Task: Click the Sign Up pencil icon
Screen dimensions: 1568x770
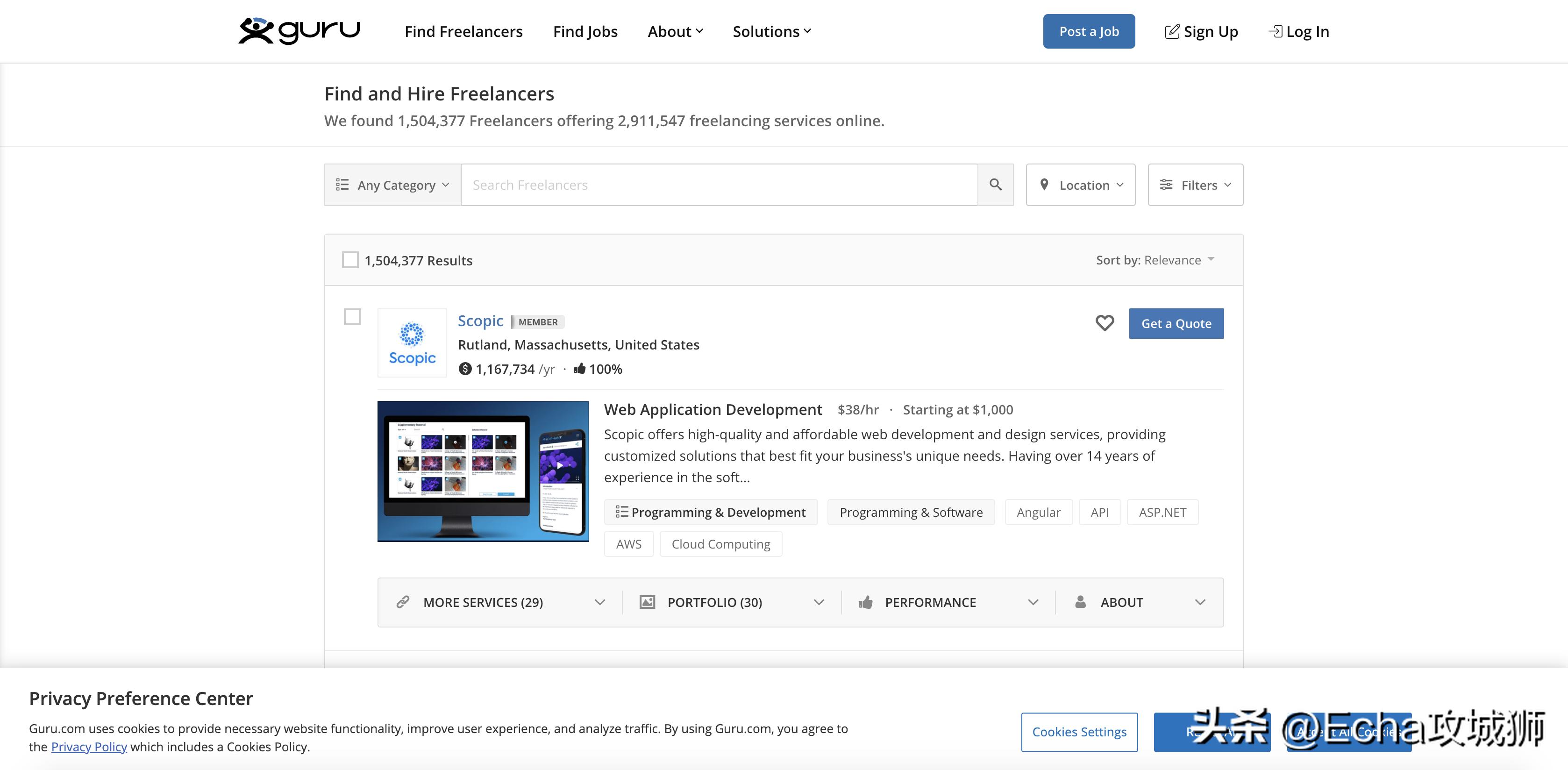Action: tap(1171, 32)
